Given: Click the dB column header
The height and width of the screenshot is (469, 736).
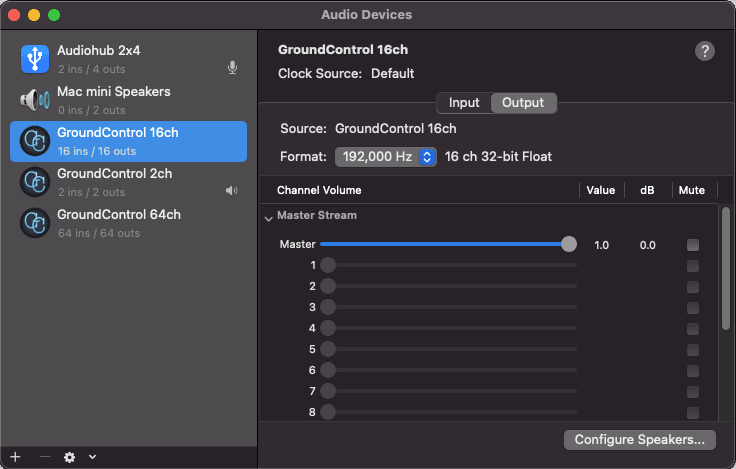Looking at the screenshot, I should (x=647, y=190).
